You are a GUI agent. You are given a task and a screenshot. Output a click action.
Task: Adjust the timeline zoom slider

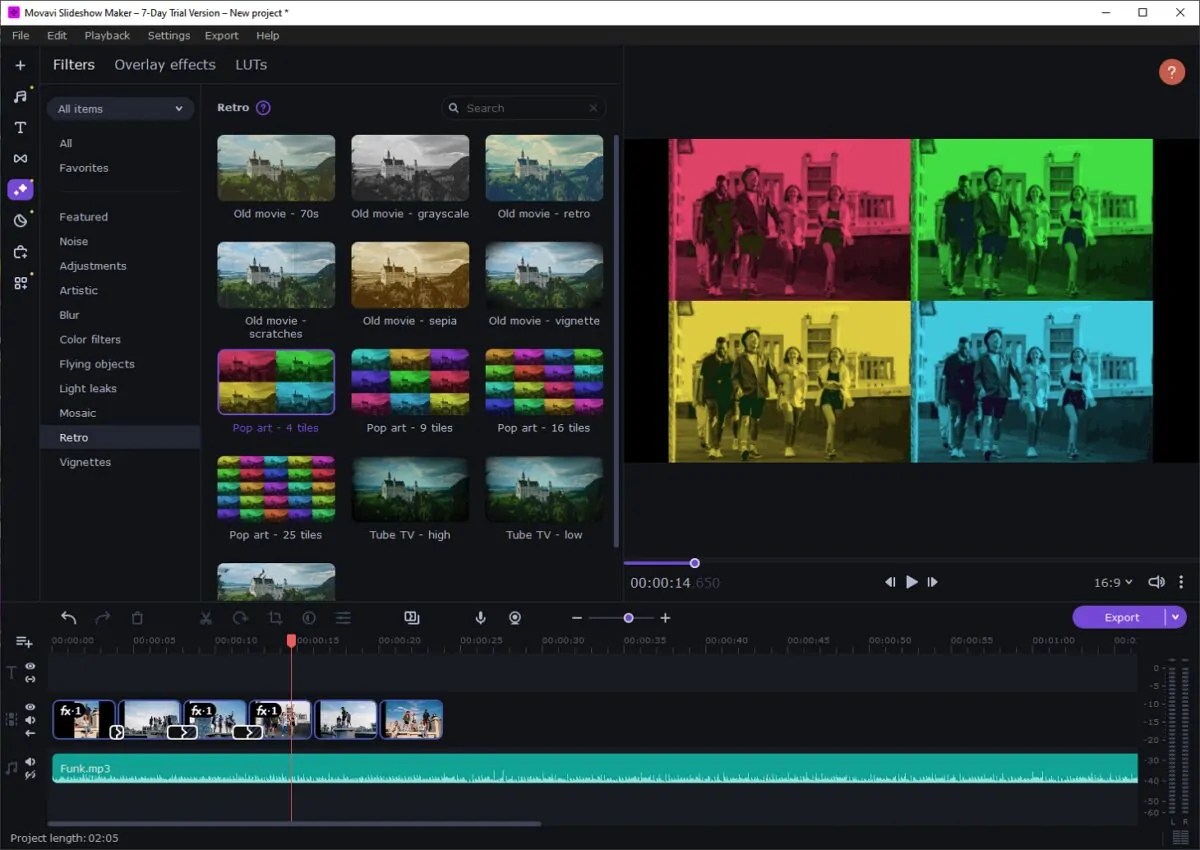tap(628, 618)
